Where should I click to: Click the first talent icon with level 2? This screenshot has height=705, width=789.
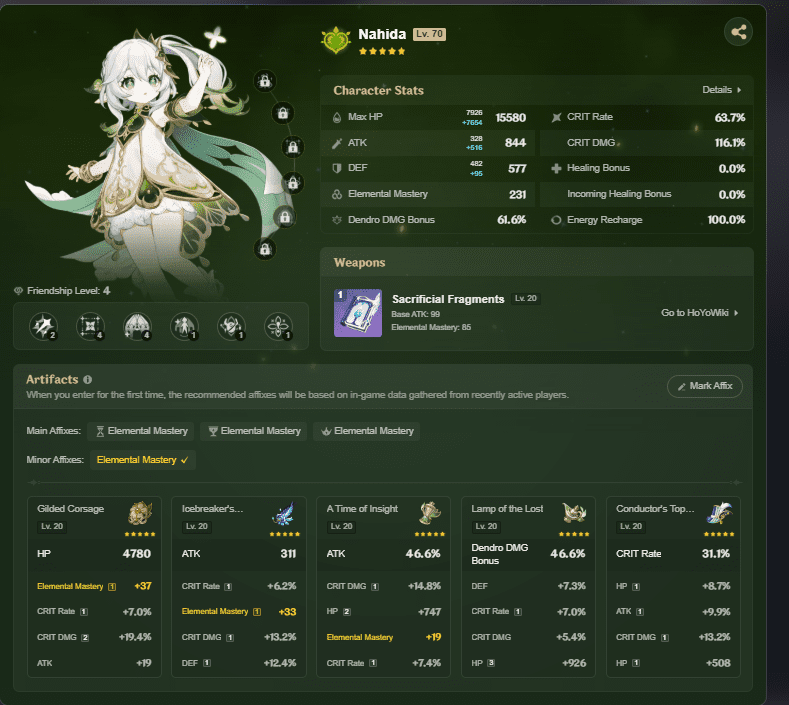pyautogui.click(x=44, y=325)
